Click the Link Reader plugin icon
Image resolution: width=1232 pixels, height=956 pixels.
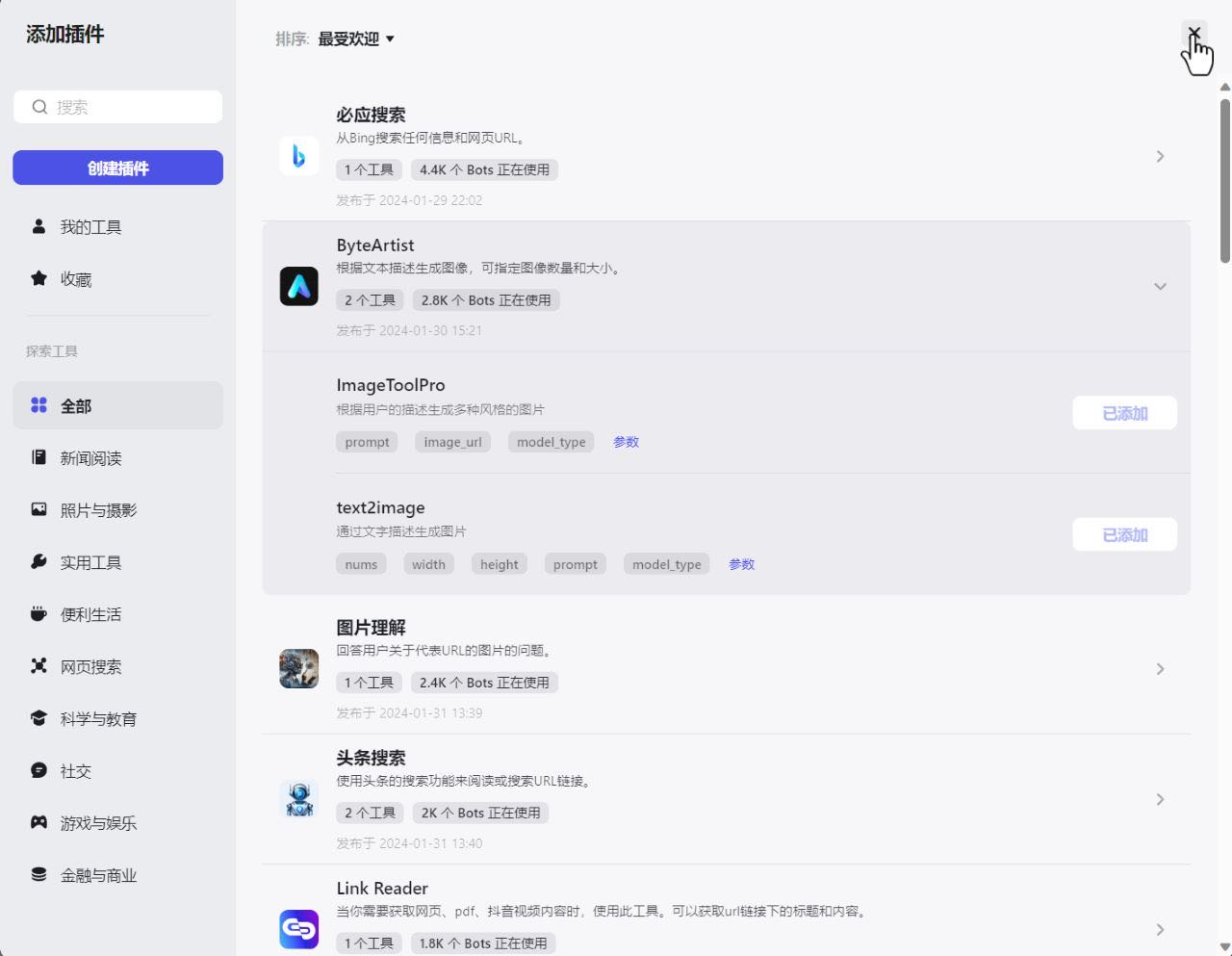click(x=298, y=929)
